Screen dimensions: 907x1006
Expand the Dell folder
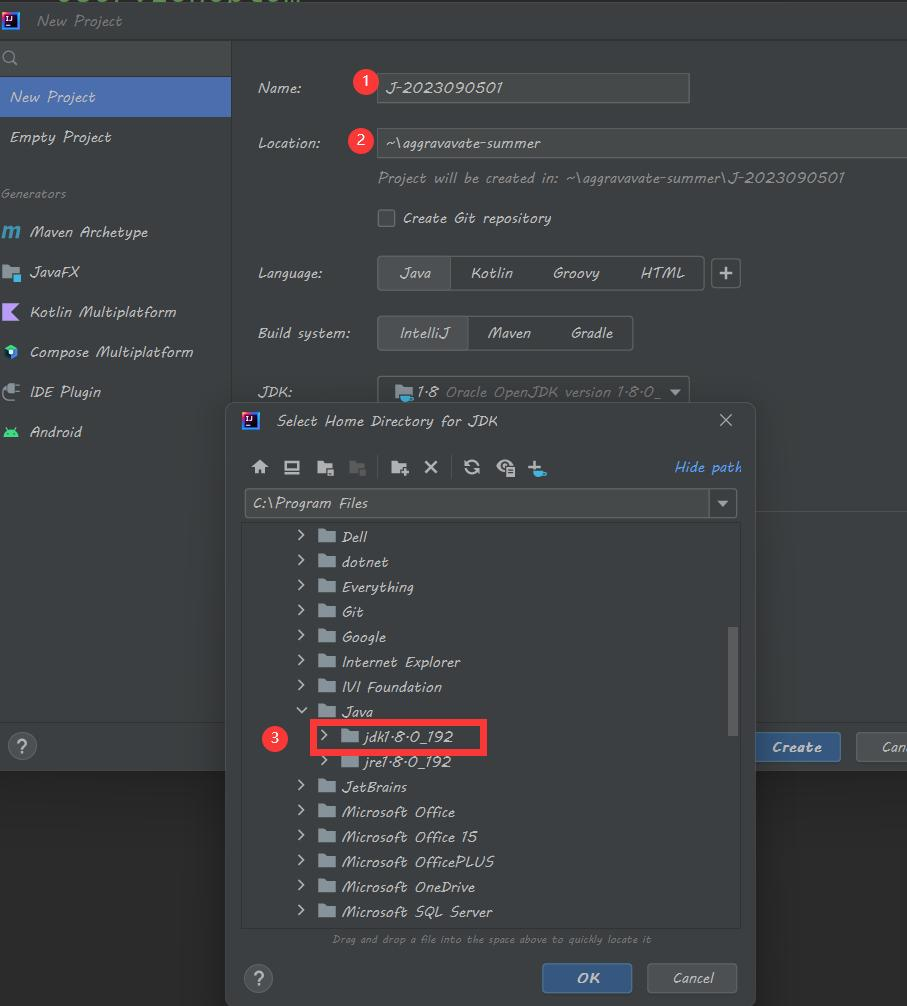(x=301, y=535)
